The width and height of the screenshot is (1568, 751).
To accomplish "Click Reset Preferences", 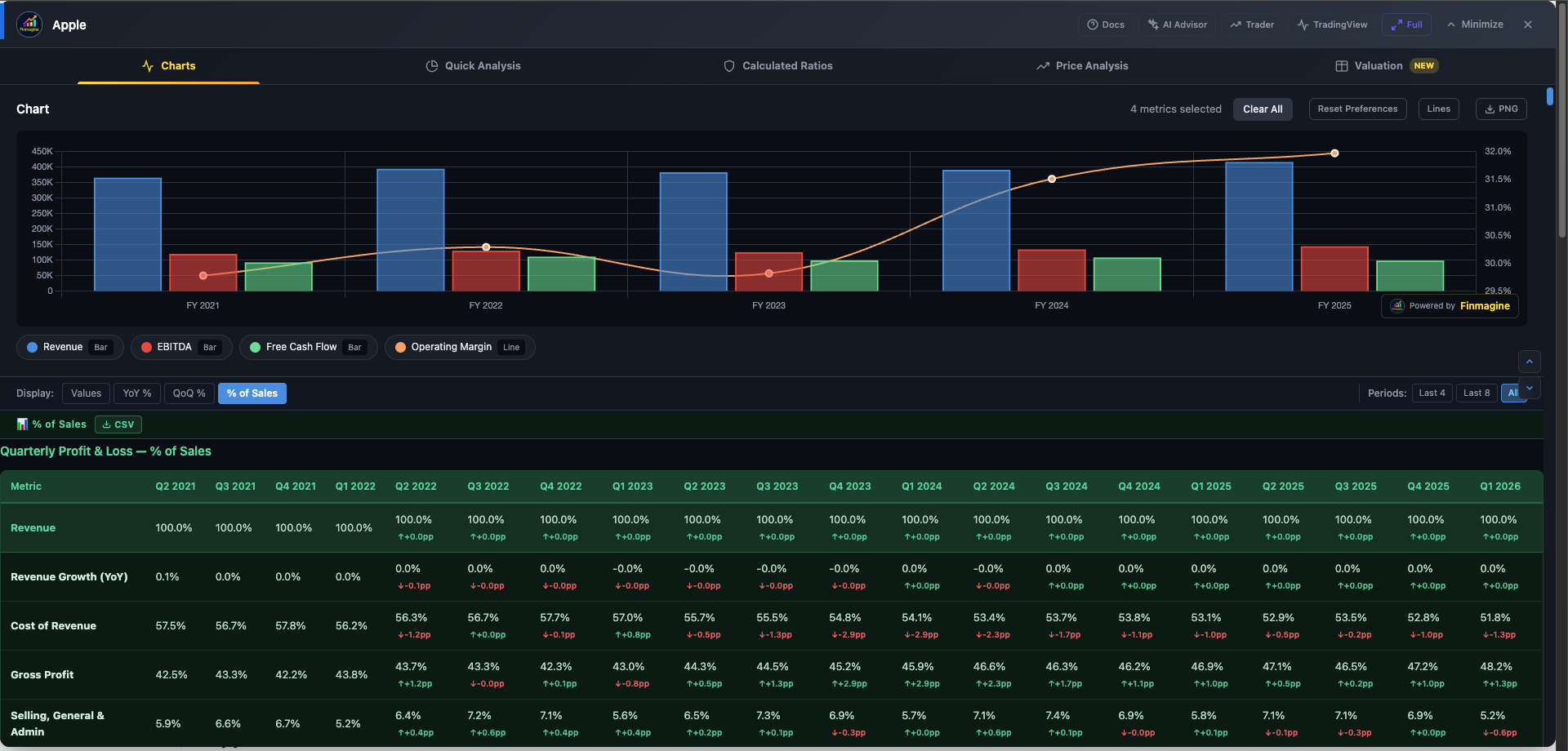I will pos(1357,109).
